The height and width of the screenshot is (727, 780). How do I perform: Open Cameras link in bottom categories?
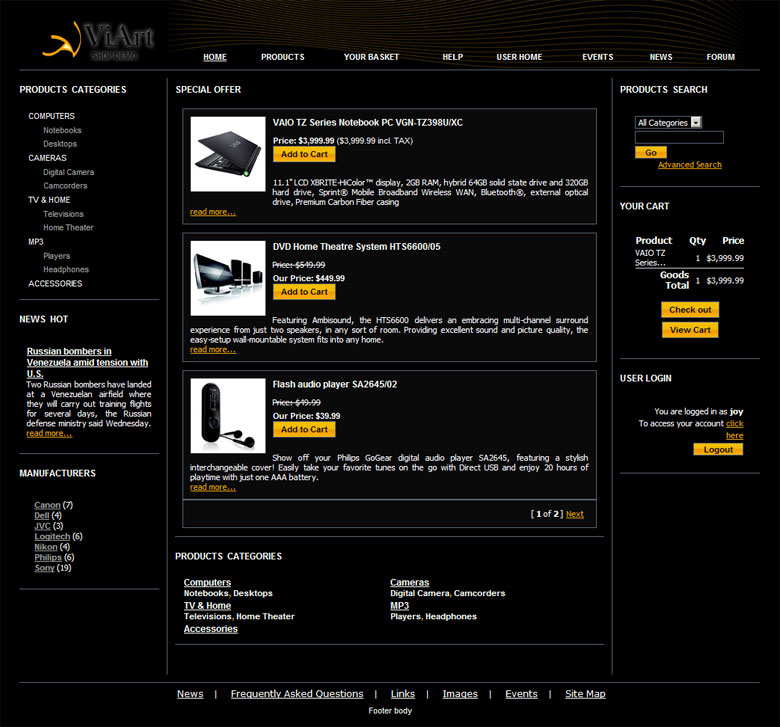[x=409, y=582]
